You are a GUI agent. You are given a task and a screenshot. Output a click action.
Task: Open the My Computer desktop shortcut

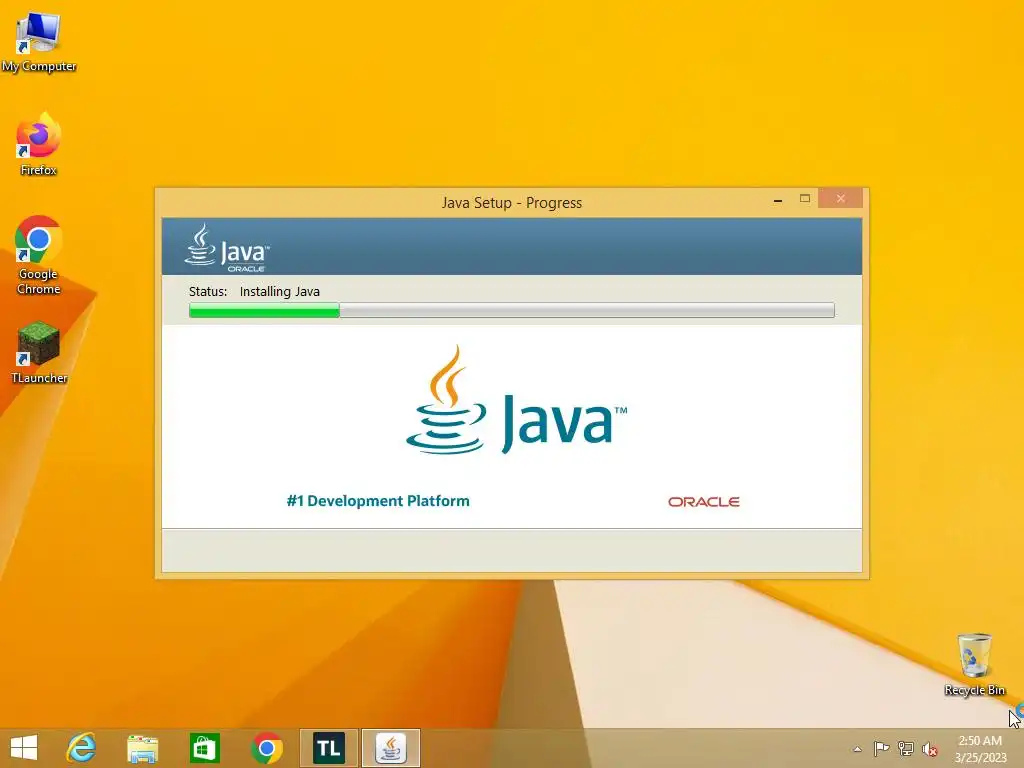[39, 41]
